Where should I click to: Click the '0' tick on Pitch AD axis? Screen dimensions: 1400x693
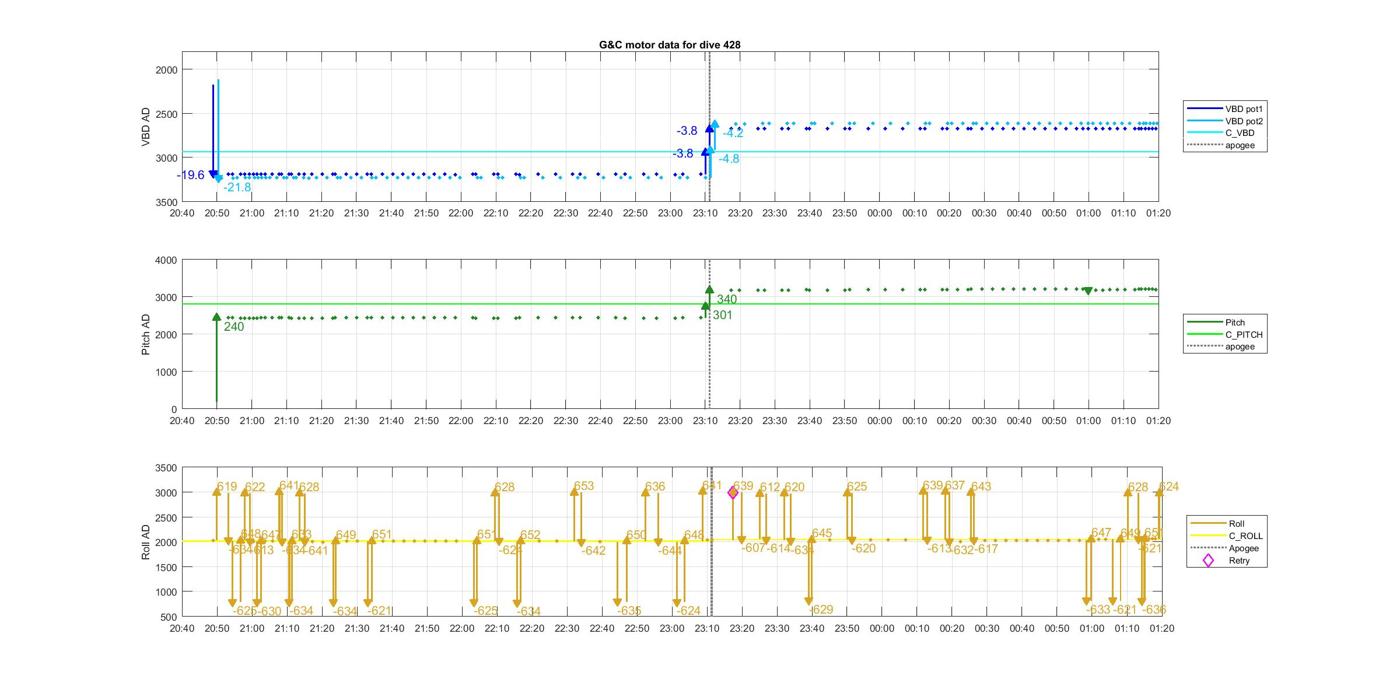pos(174,410)
